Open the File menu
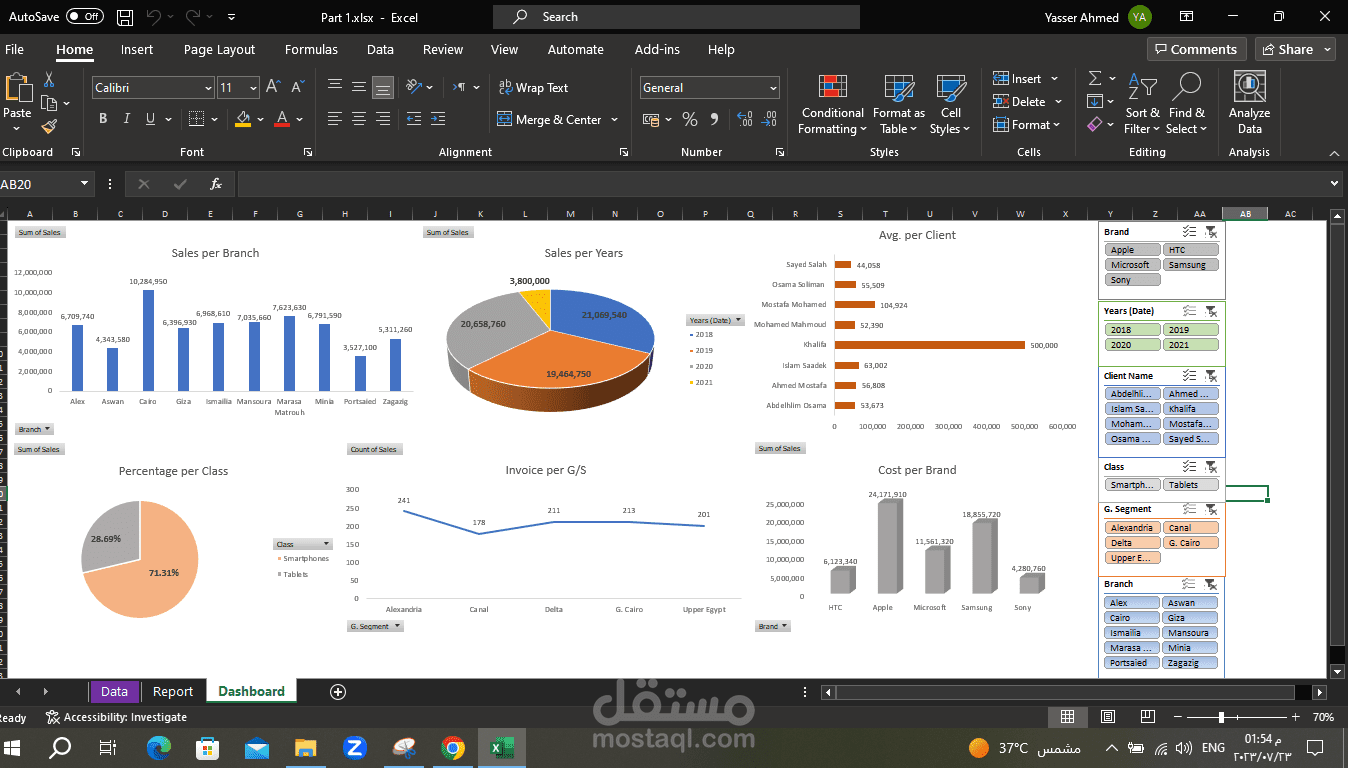The image size is (1348, 768). click(14, 49)
